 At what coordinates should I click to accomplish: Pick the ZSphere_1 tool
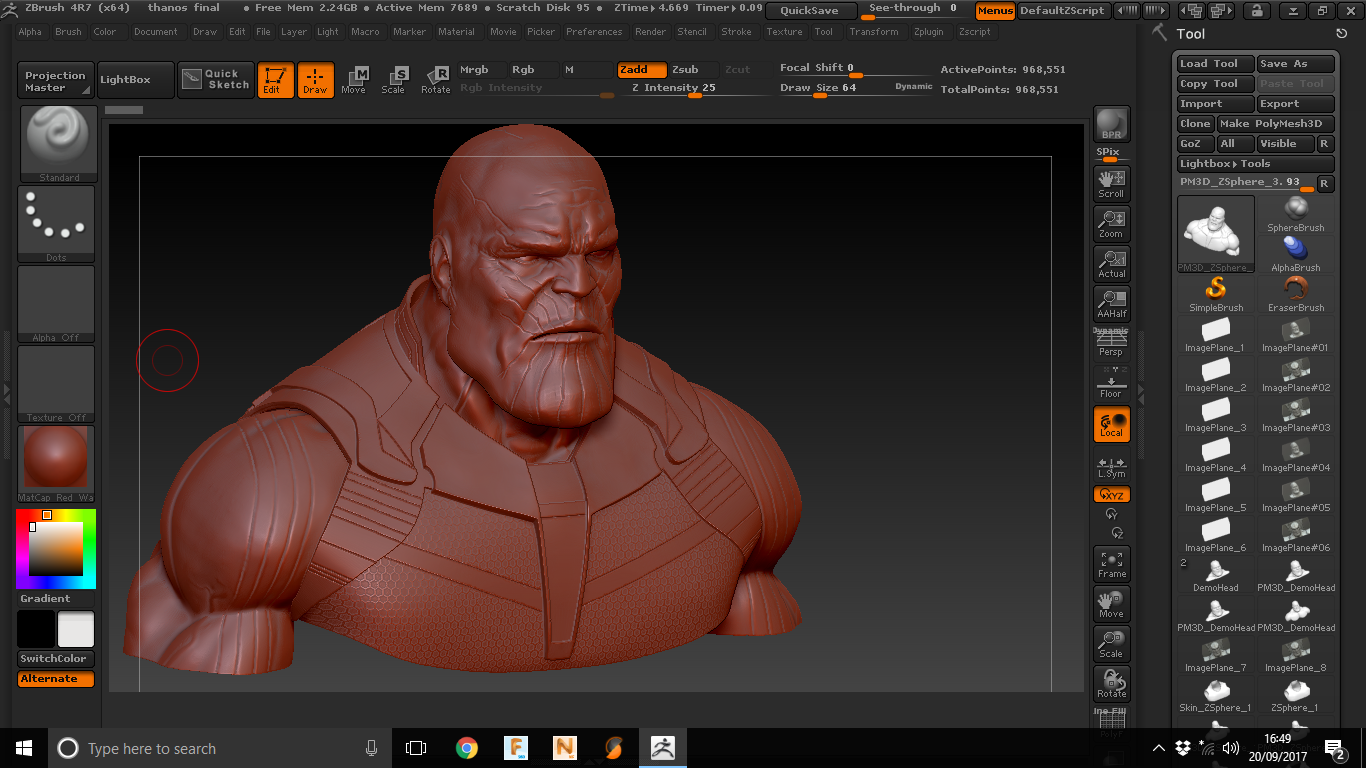[1296, 694]
